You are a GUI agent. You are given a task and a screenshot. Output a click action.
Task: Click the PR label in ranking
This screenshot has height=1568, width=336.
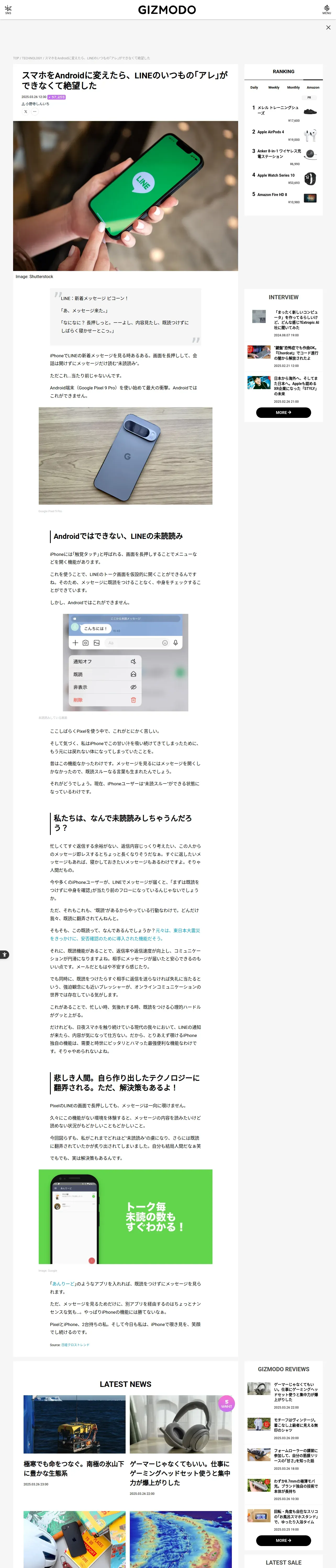pyautogui.click(x=309, y=97)
